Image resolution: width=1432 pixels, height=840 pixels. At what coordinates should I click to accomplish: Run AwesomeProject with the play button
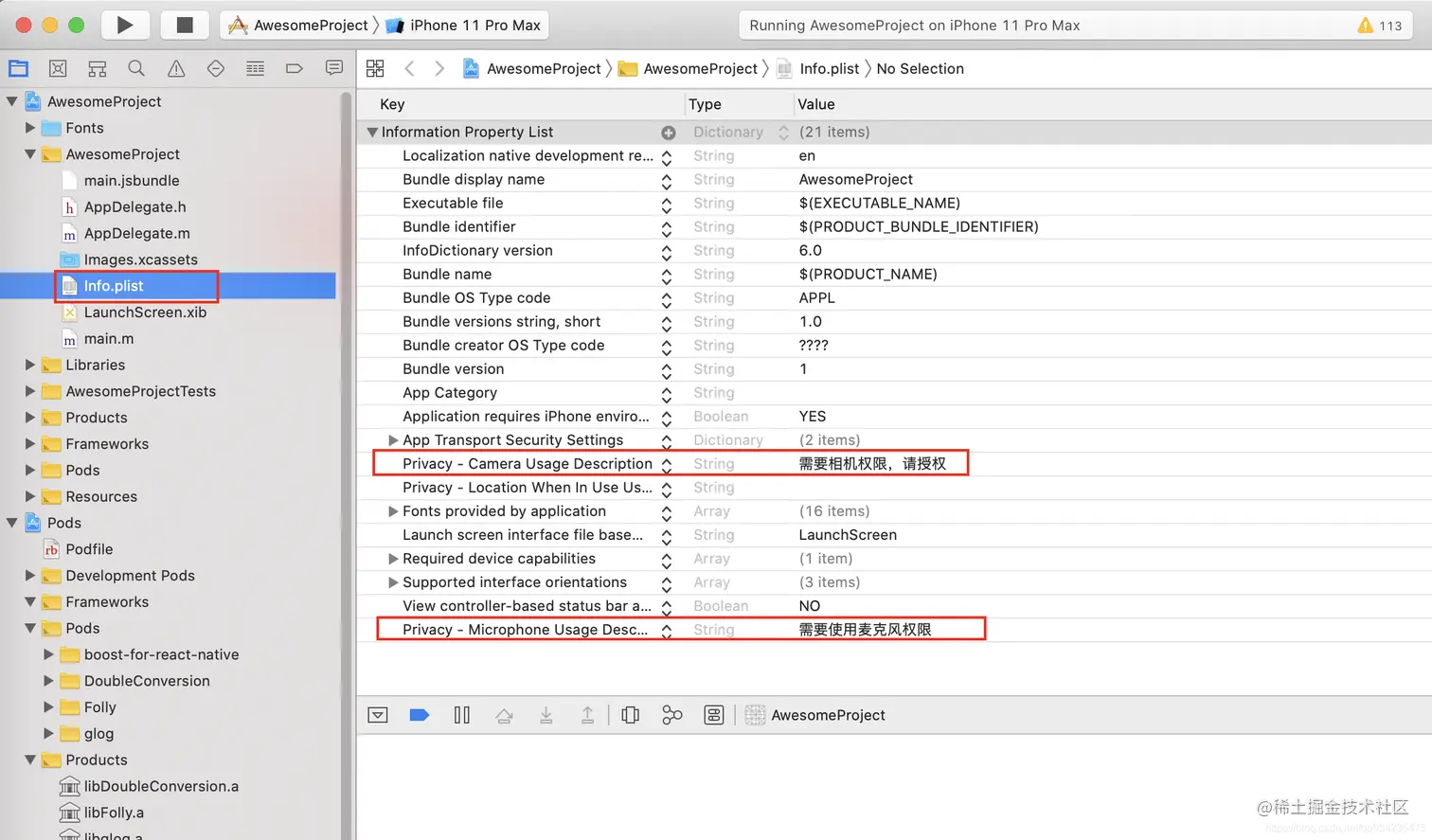point(126,25)
